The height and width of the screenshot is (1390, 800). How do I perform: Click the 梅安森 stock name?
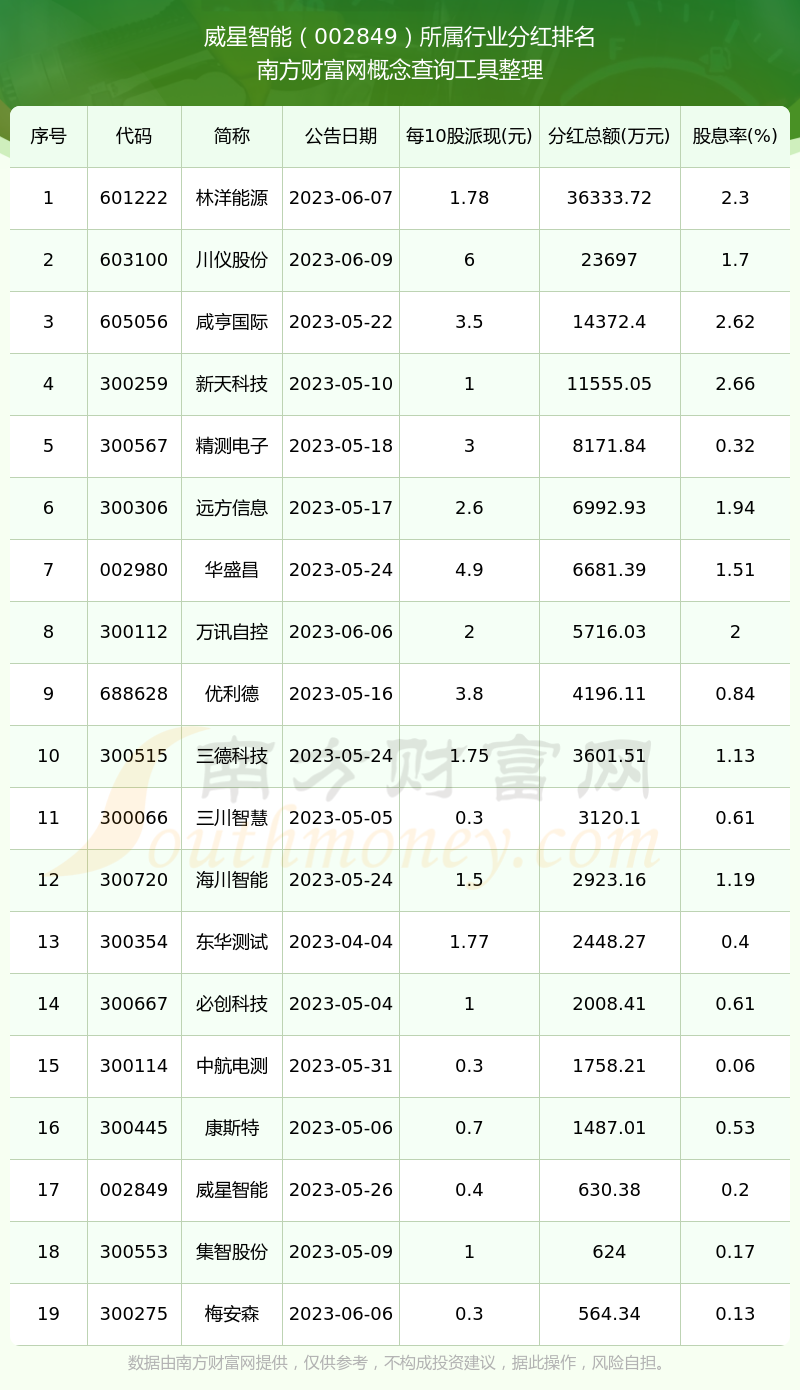click(x=232, y=1314)
